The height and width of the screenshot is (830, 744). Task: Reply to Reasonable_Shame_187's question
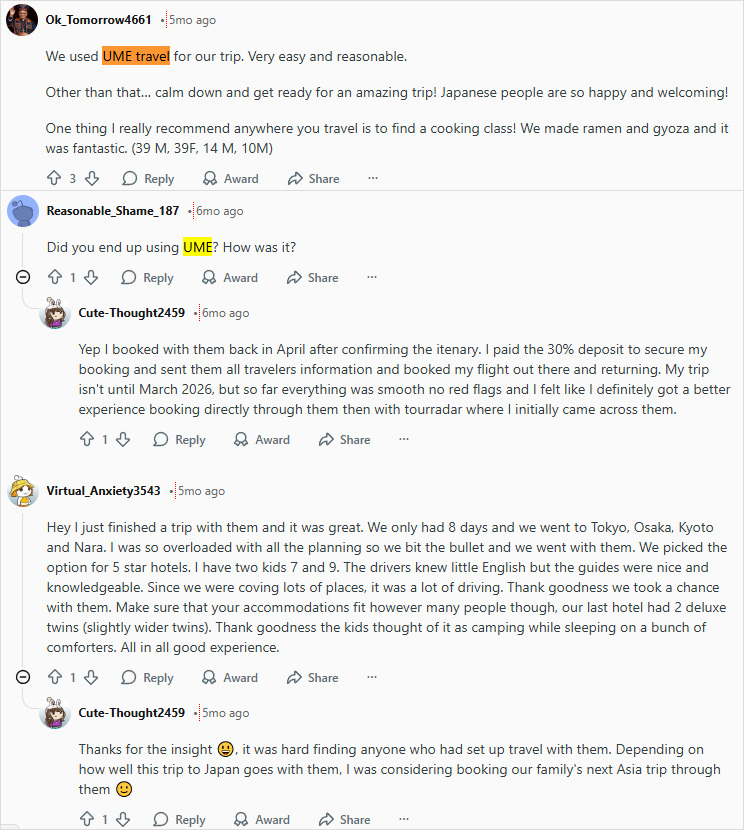click(148, 277)
